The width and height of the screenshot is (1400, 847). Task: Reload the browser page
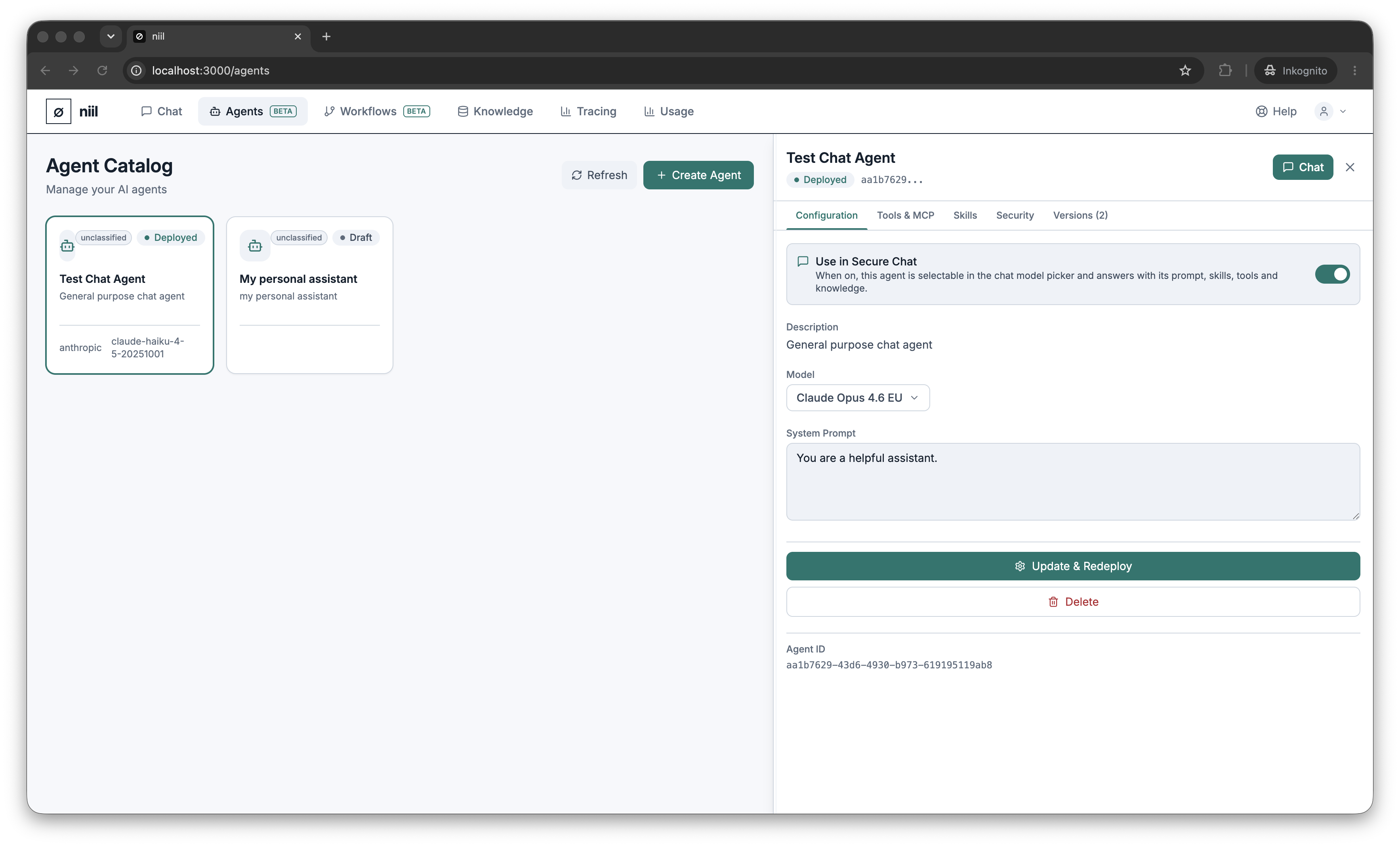pyautogui.click(x=102, y=71)
